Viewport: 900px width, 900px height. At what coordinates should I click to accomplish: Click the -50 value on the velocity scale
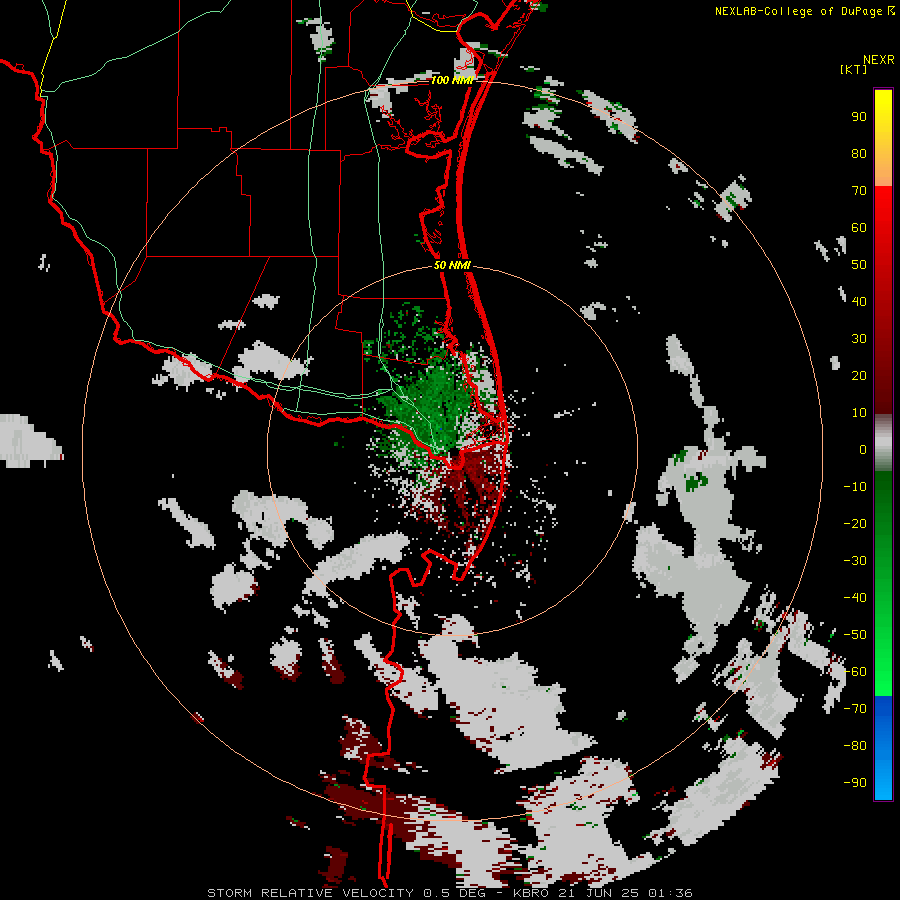[855, 635]
